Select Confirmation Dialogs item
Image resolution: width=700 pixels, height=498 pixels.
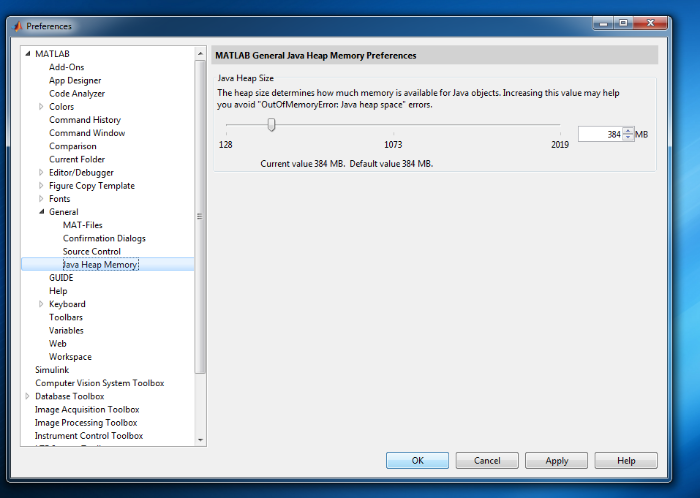(104, 238)
